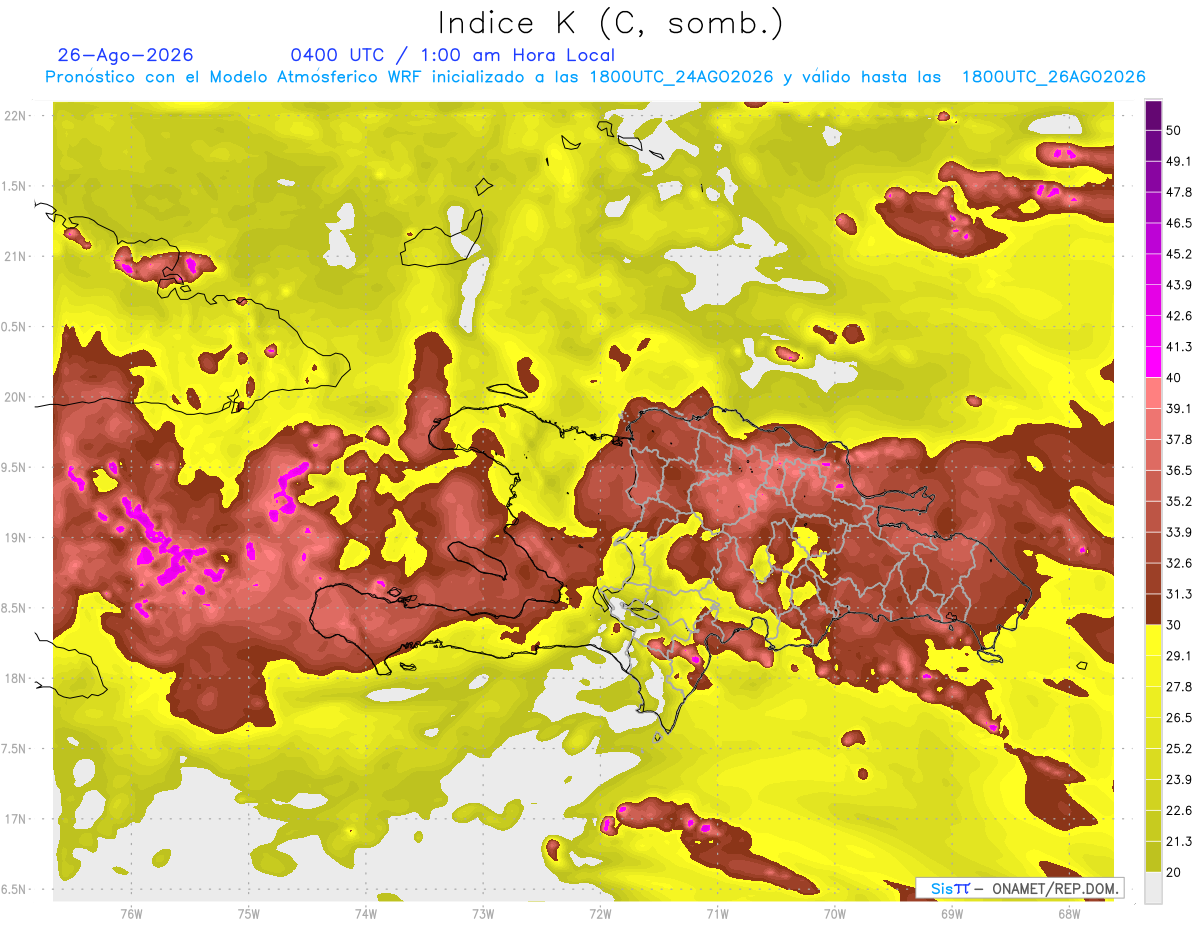1200x927 pixels.
Task: Click the longitude label '71W'
Action: (x=717, y=913)
